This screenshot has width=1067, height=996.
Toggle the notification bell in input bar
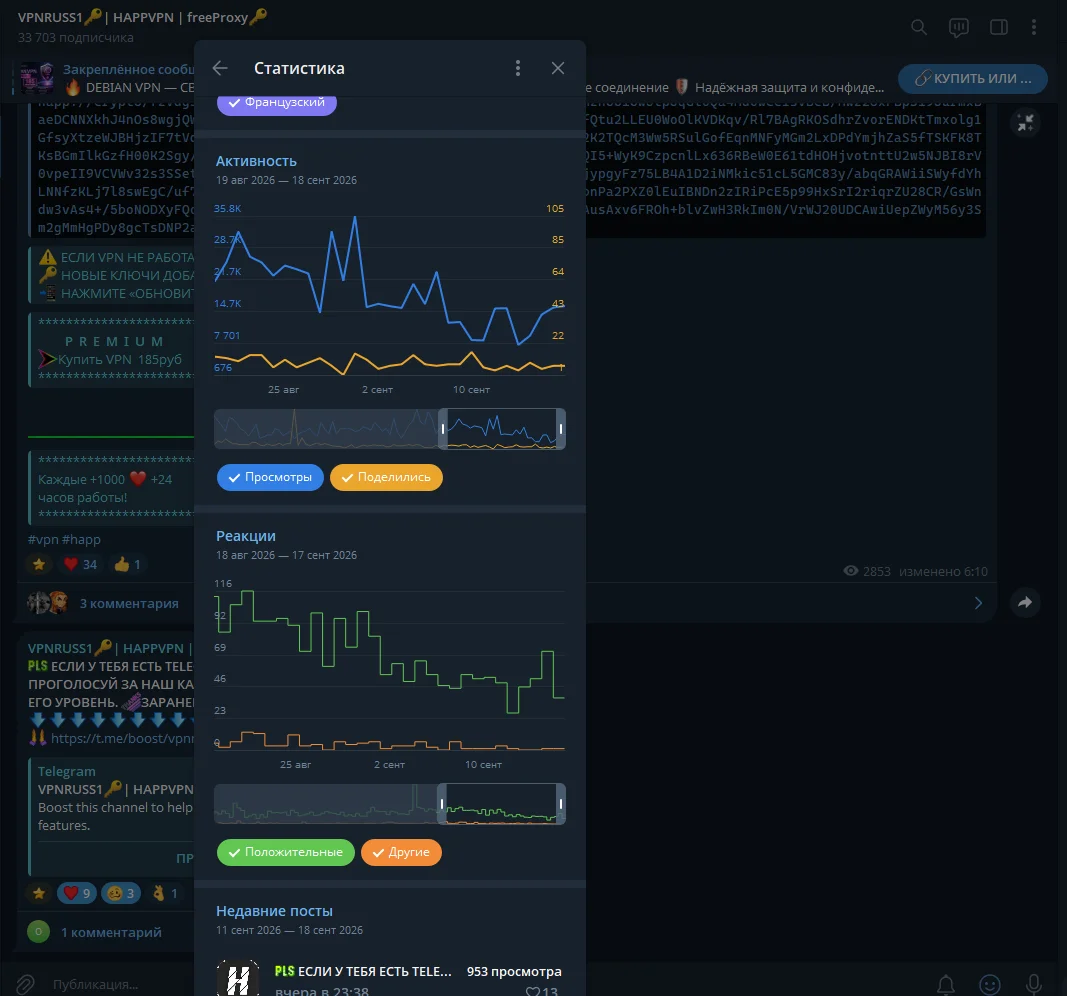click(946, 984)
